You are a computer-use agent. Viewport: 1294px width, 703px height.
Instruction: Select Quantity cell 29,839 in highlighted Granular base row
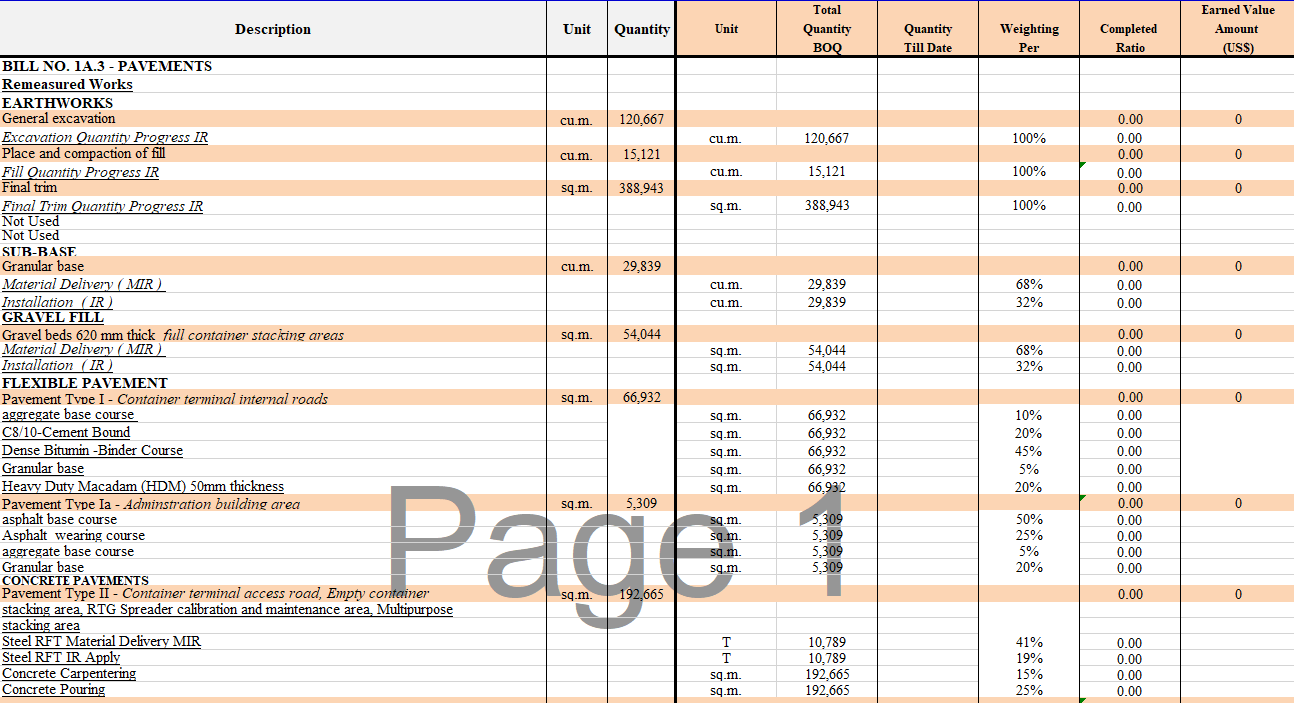(643, 266)
